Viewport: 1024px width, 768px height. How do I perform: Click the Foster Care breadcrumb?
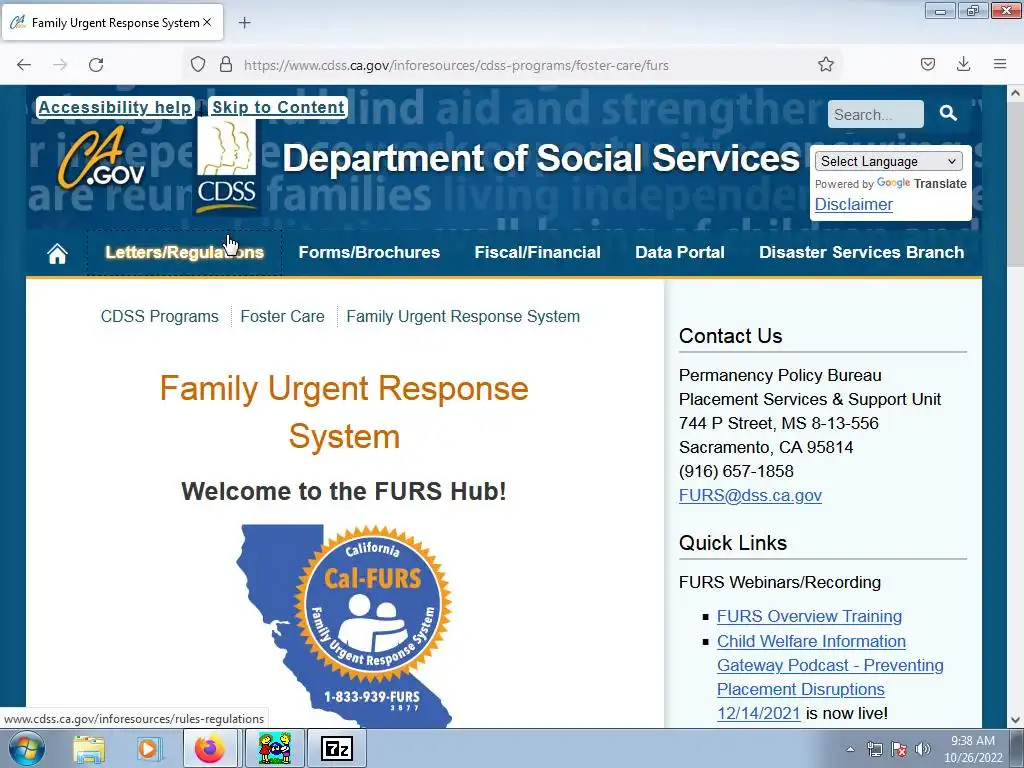click(x=282, y=316)
